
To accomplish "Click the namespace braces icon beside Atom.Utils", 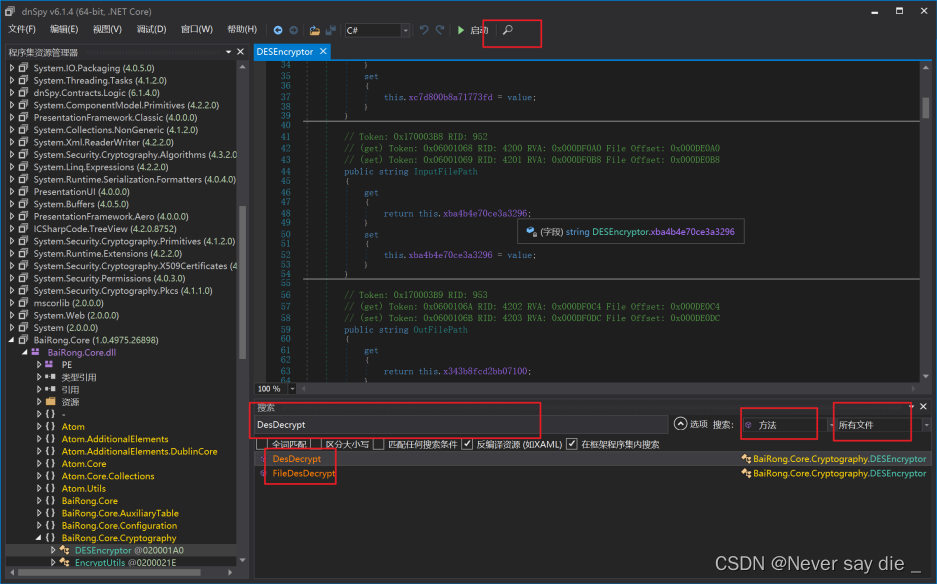I will point(50,488).
